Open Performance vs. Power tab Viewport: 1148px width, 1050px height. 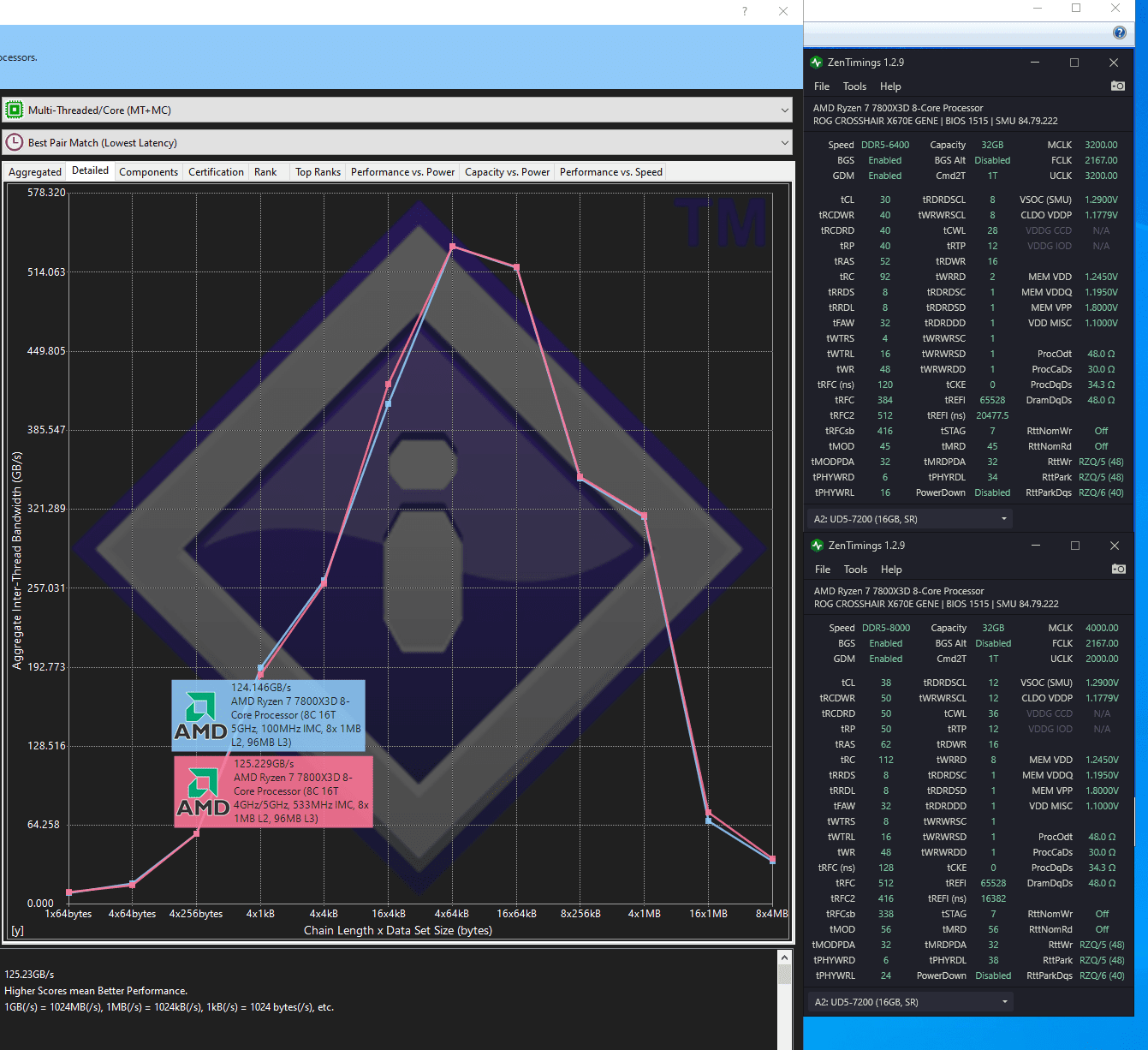click(402, 172)
